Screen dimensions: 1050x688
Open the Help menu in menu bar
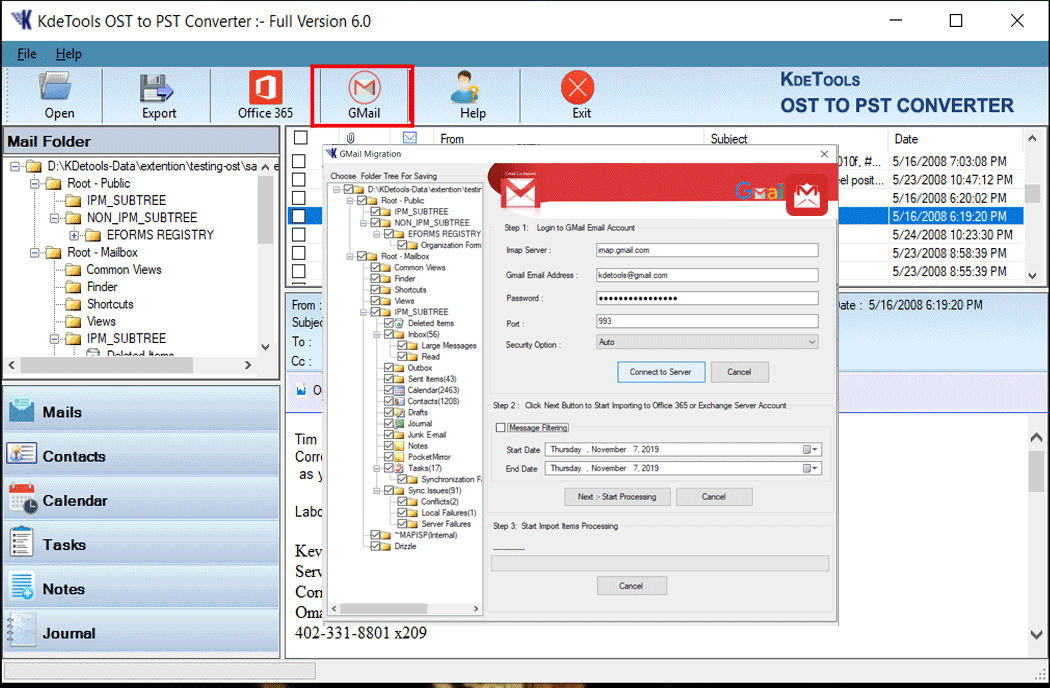click(x=69, y=54)
